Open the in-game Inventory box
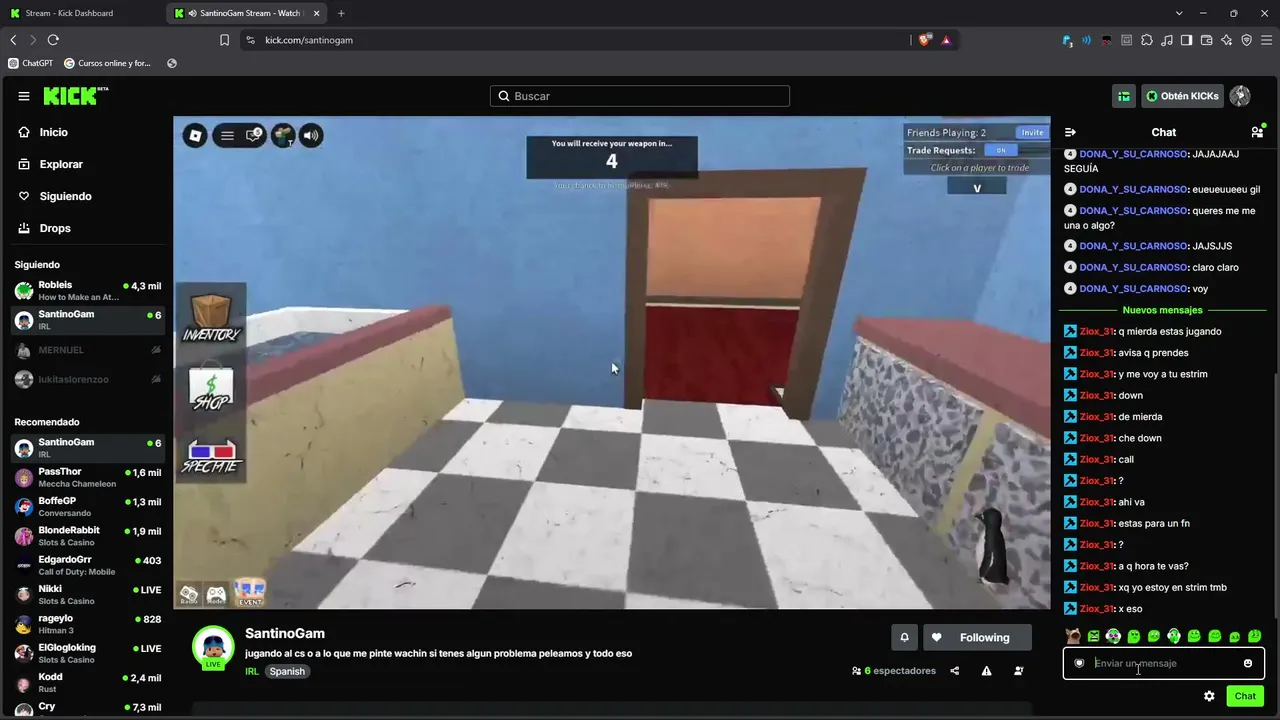The height and width of the screenshot is (720, 1280). tap(211, 318)
